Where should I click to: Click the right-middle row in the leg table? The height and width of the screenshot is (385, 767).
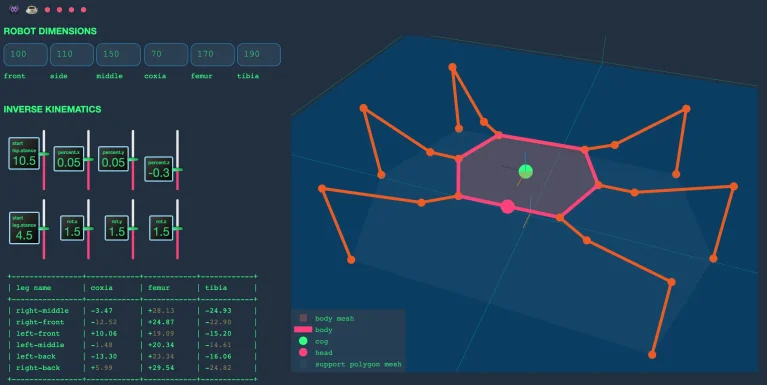click(132, 311)
